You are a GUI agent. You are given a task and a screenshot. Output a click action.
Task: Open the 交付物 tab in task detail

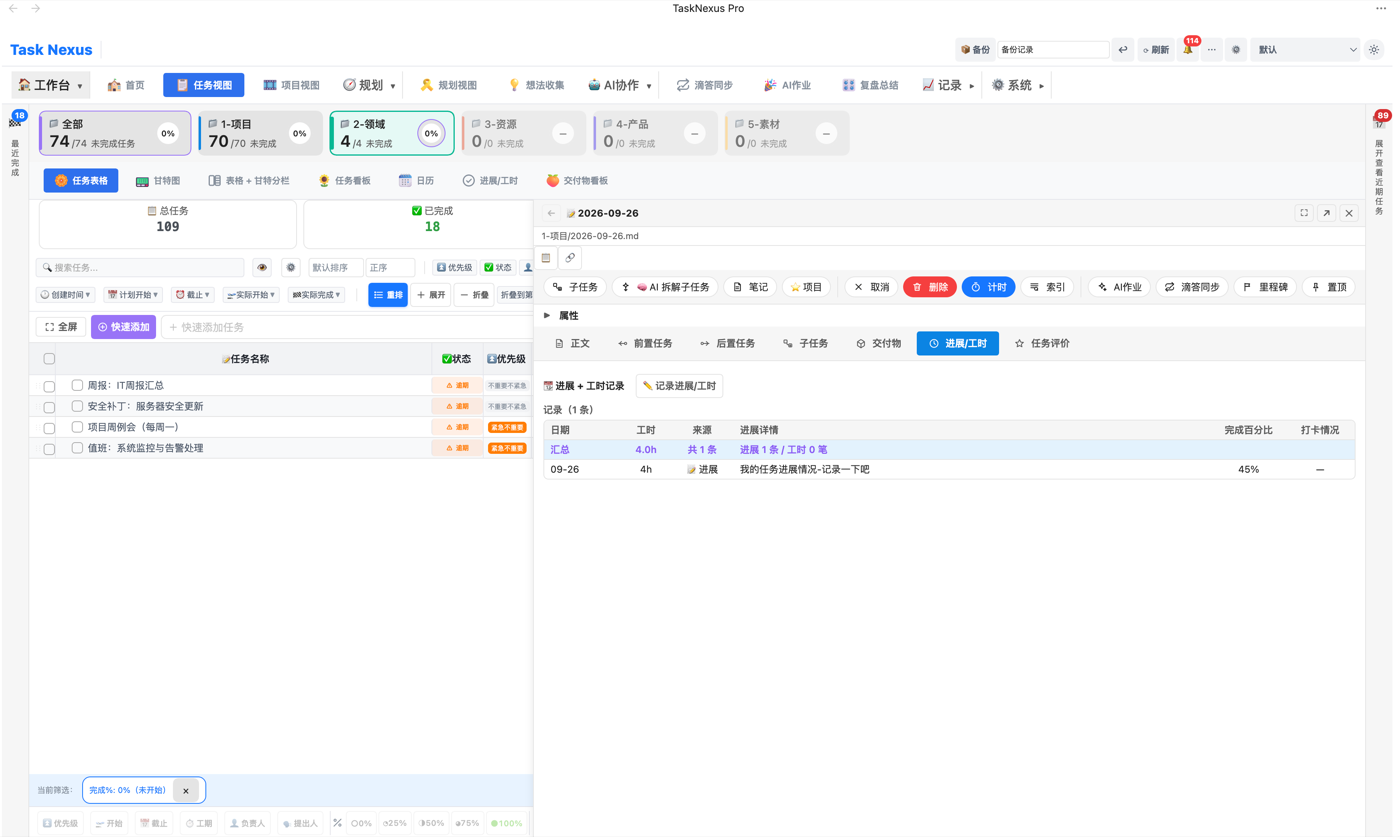click(x=878, y=343)
